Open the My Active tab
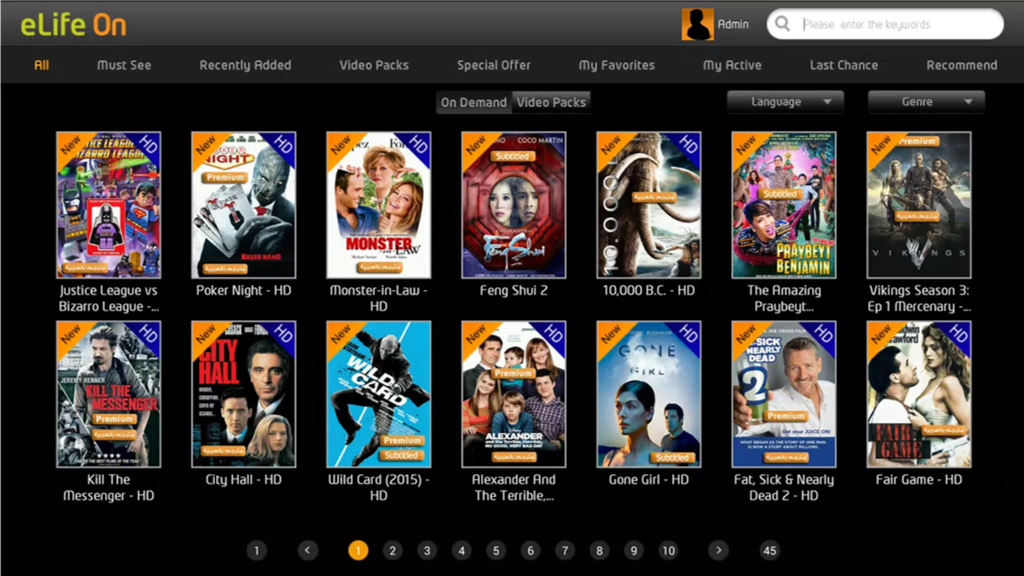The image size is (1024, 576). click(732, 65)
